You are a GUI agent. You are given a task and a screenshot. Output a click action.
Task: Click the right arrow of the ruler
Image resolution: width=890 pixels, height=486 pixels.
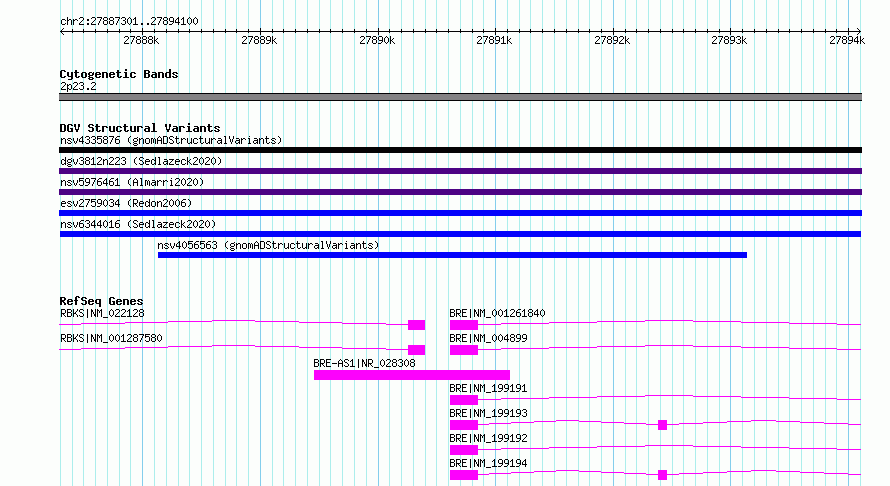point(858,31)
